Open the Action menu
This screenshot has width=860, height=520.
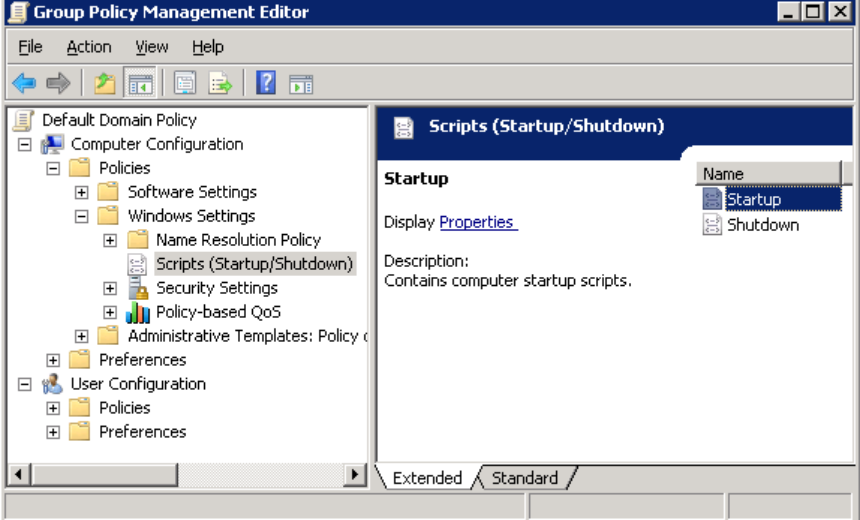[89, 47]
